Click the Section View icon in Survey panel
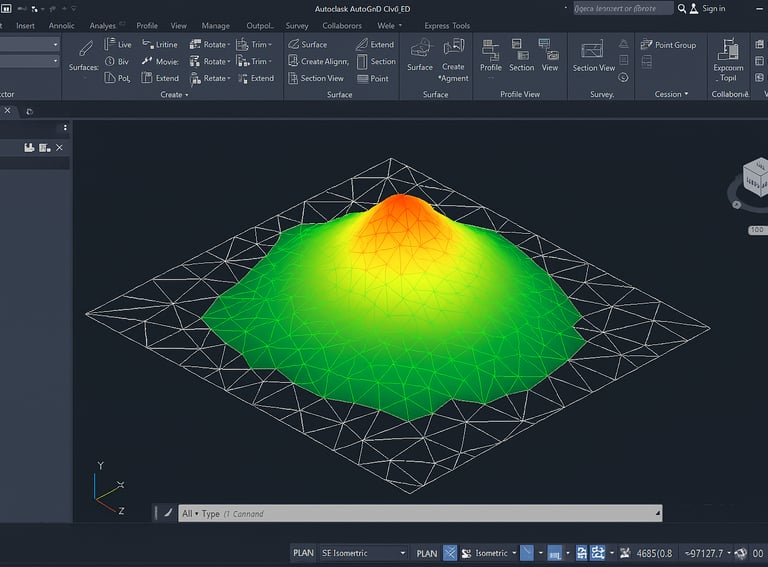Screen dimensions: 768x567 [593, 50]
